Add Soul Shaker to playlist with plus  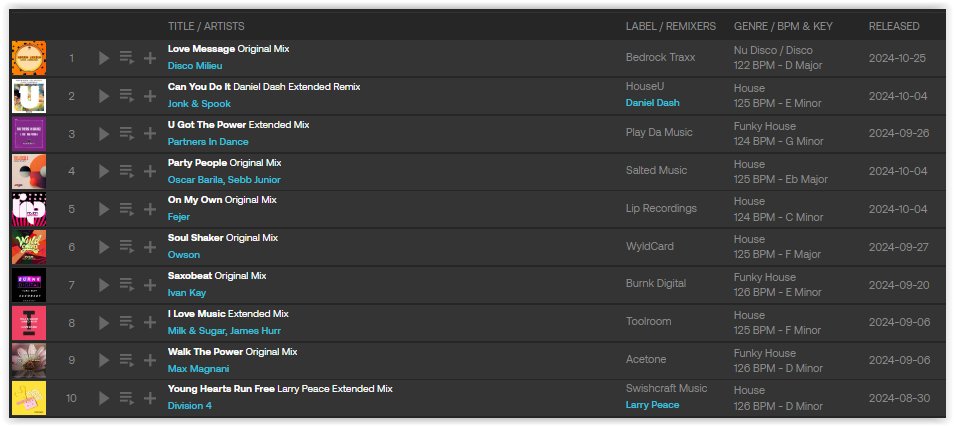150,247
